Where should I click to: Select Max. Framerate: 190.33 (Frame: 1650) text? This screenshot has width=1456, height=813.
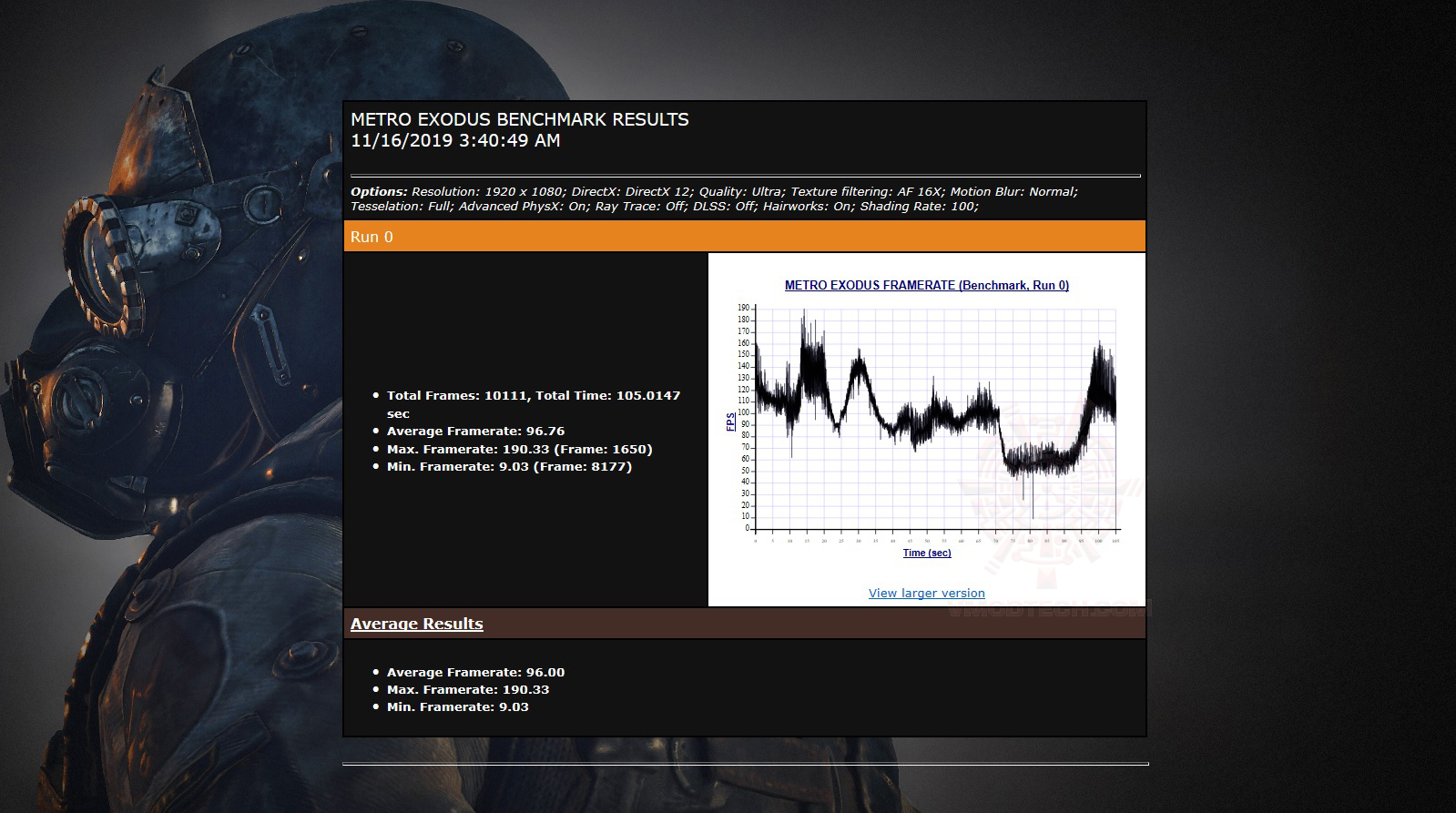pos(520,449)
